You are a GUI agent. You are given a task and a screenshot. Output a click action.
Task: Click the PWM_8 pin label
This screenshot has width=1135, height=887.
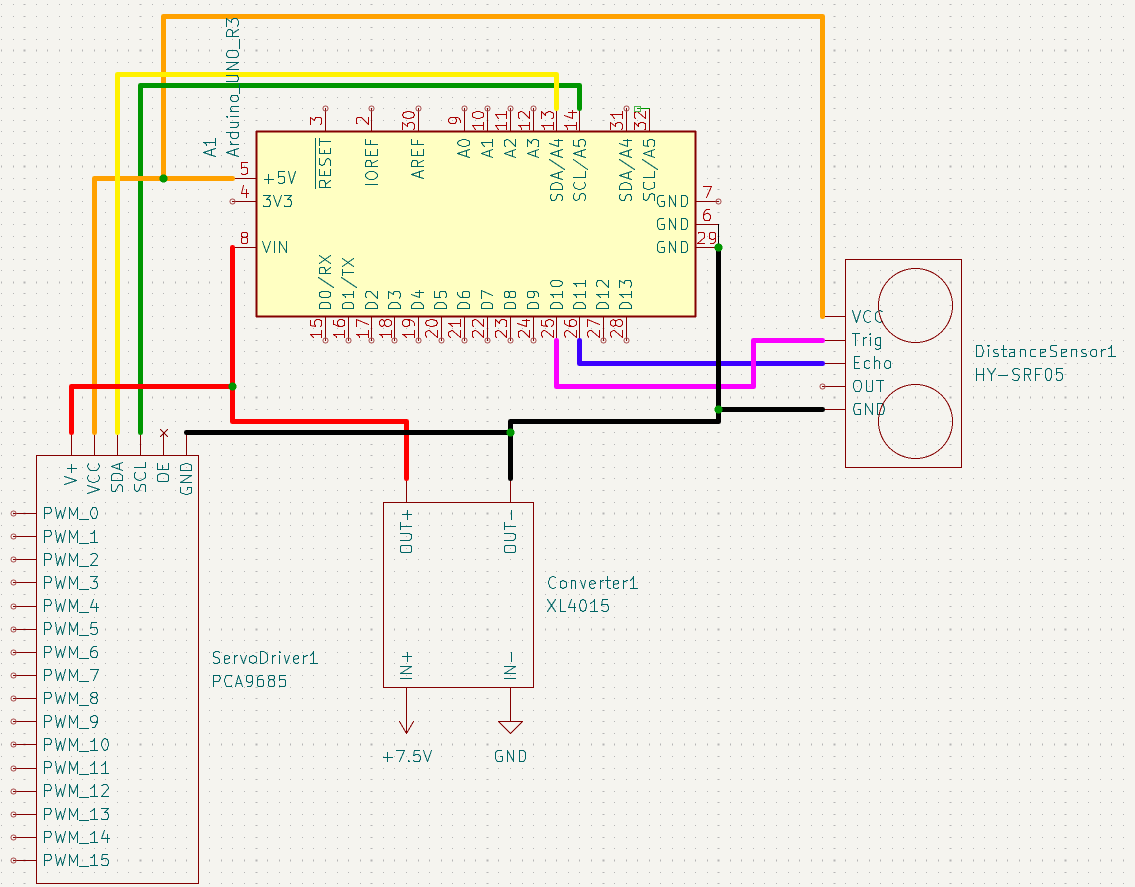(70, 699)
